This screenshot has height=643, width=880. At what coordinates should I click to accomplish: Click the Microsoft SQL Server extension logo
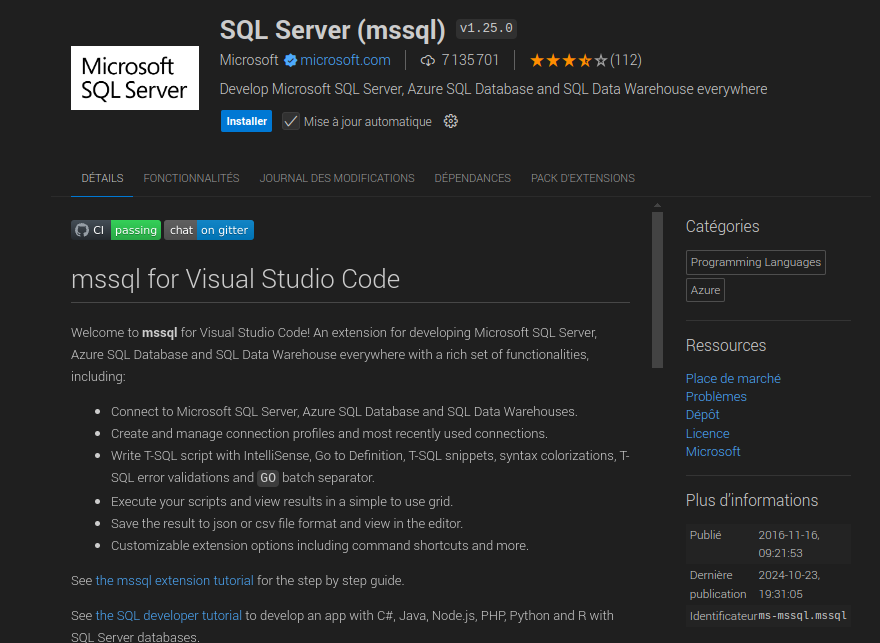135,78
